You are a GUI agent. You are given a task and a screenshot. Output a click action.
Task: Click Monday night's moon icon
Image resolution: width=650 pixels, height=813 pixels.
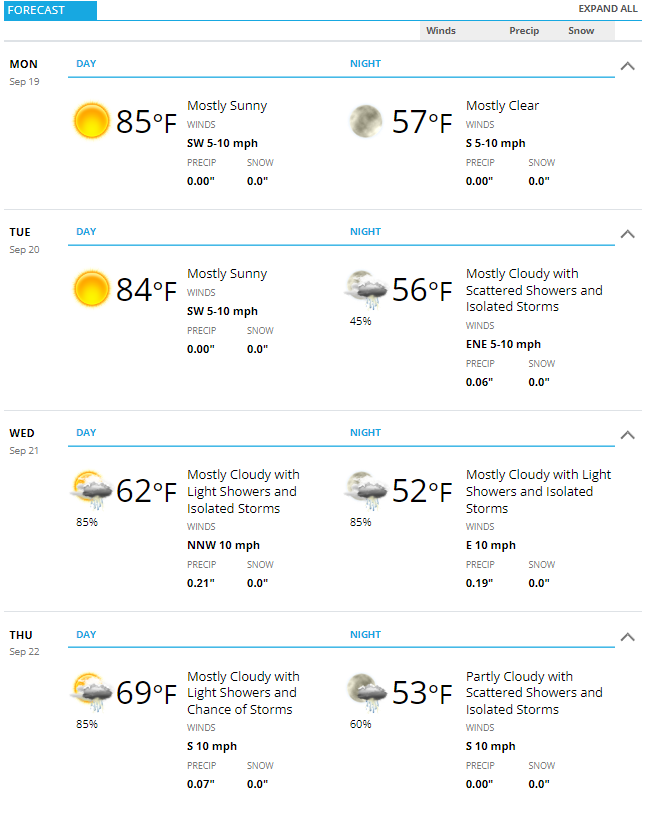[x=365, y=121]
